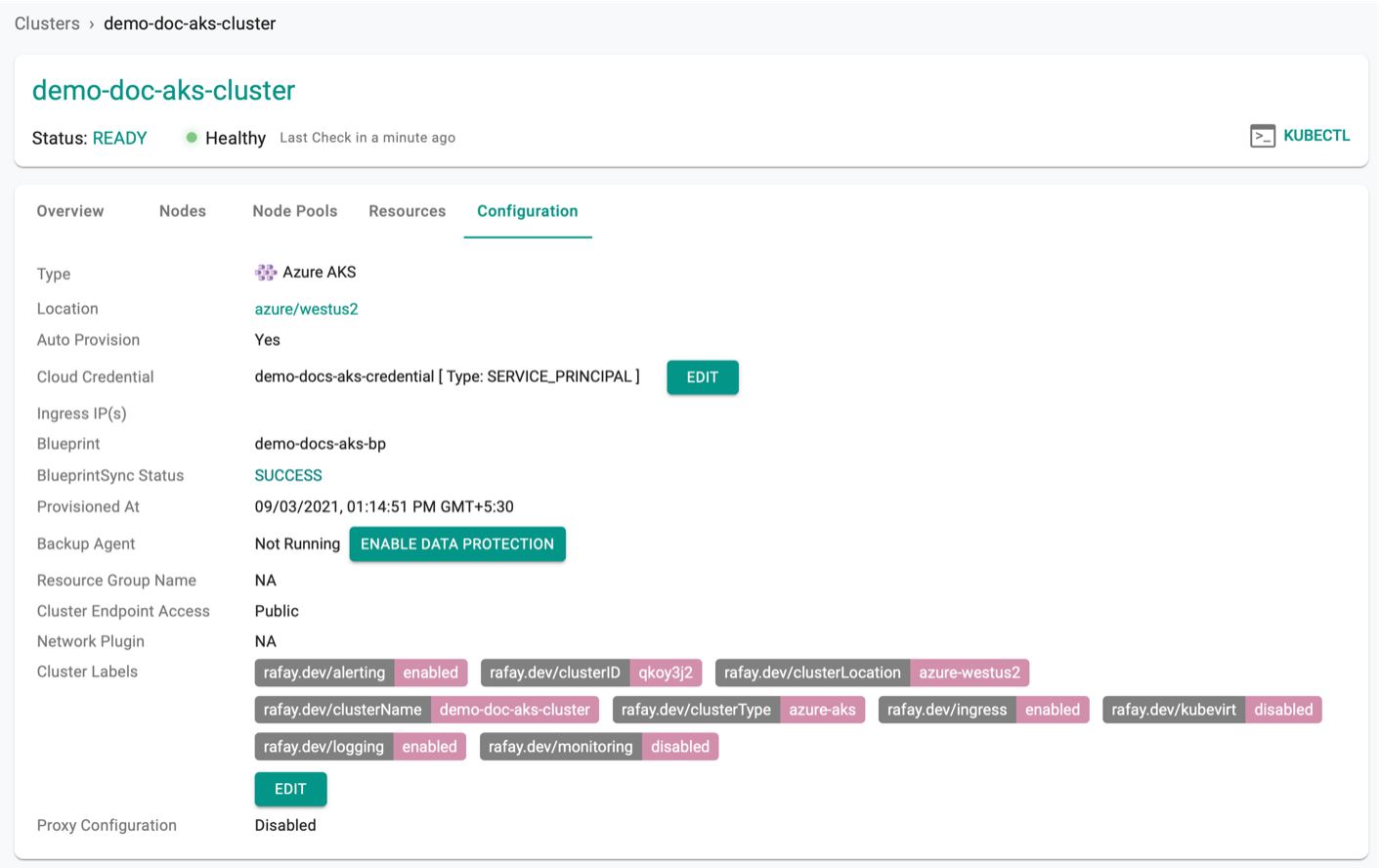Click the rafay.dev/ingress label chip

point(984,710)
